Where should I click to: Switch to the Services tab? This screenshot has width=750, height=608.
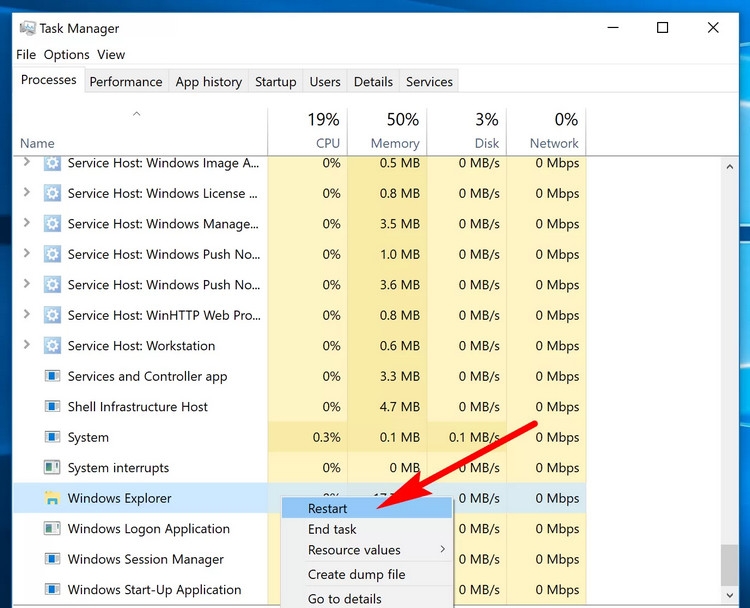pos(429,82)
